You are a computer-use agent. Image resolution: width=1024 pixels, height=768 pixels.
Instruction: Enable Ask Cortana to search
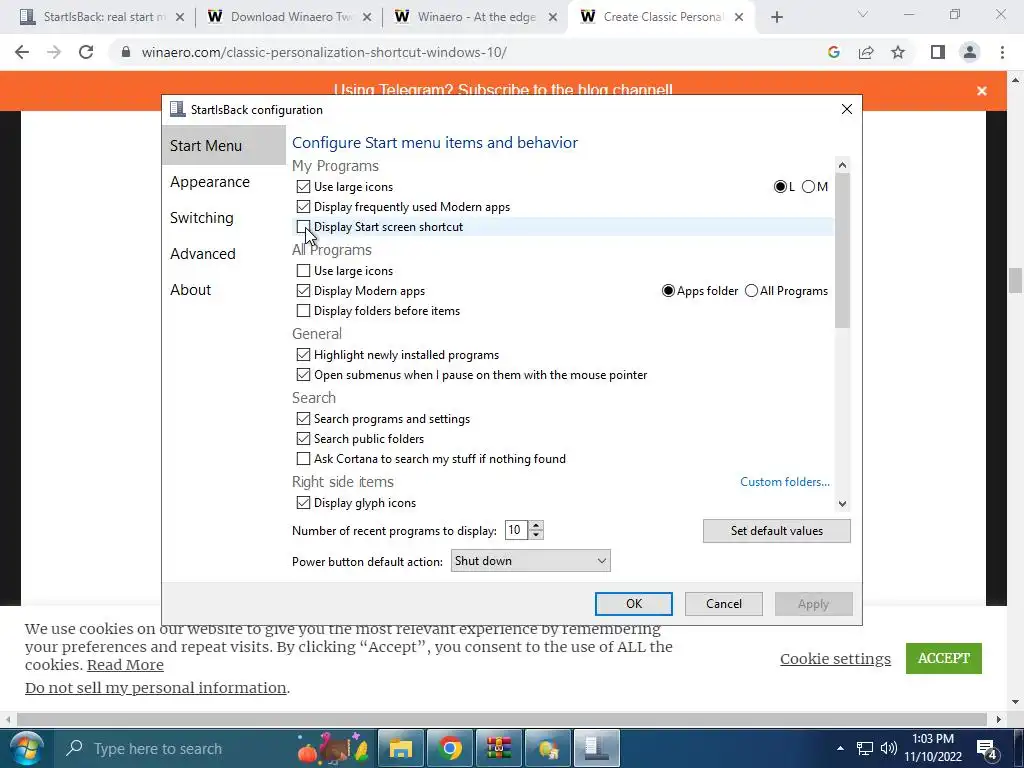[x=303, y=459]
